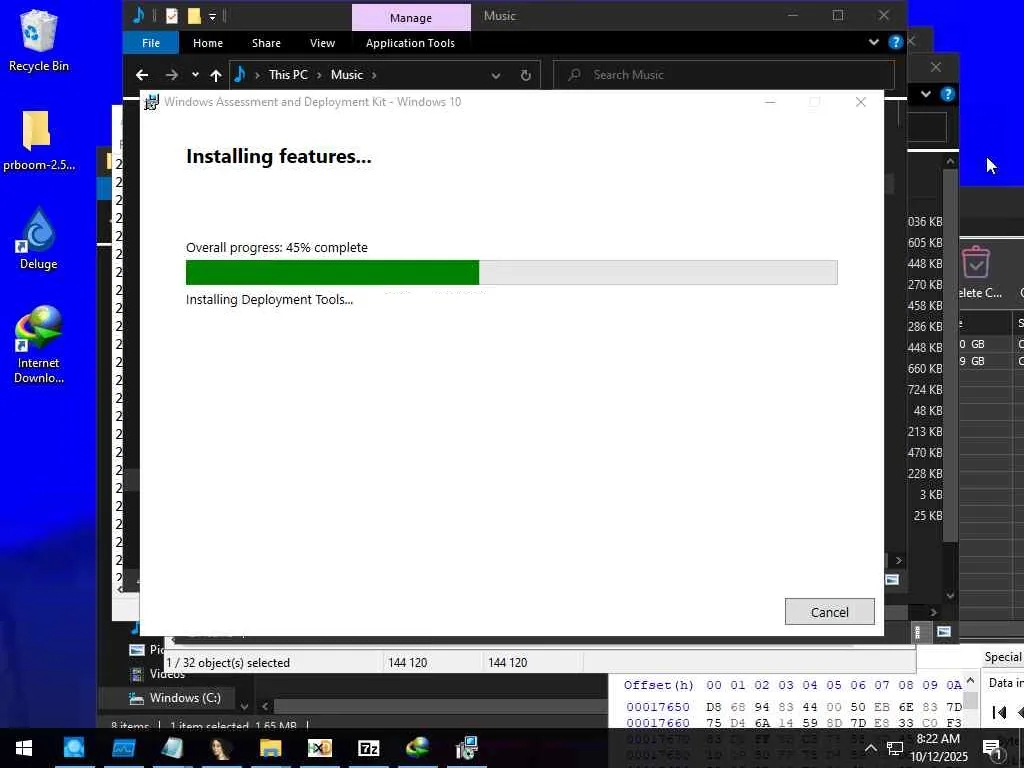Click the Properties quick access icon
1024x768 pixels.
172,16
